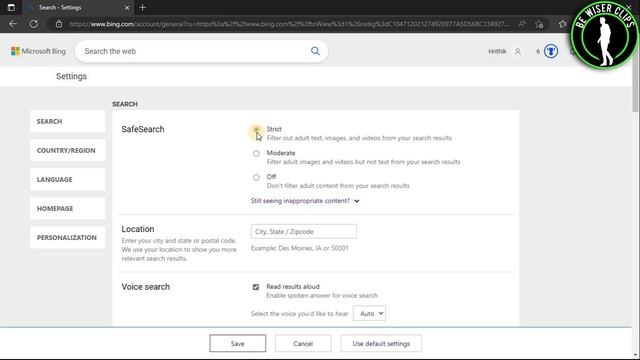Click the Rewards points count 6

(538, 51)
